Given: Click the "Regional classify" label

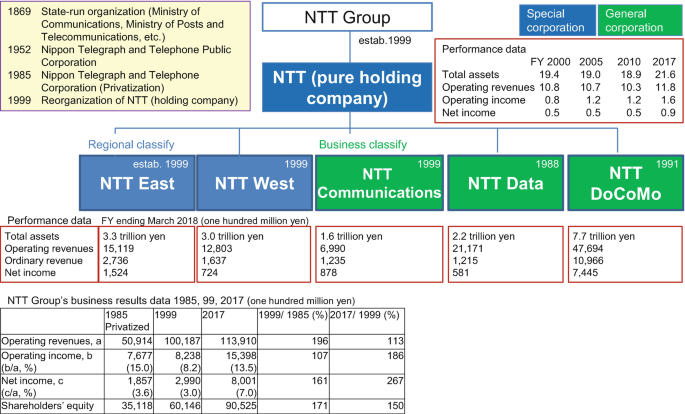Looking at the screenshot, I should coord(131,145).
